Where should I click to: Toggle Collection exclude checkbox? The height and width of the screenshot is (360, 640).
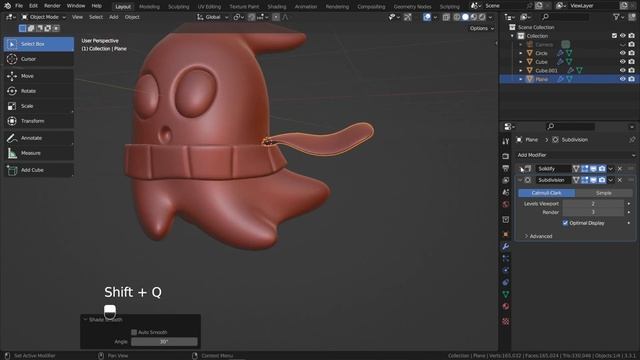614,36
